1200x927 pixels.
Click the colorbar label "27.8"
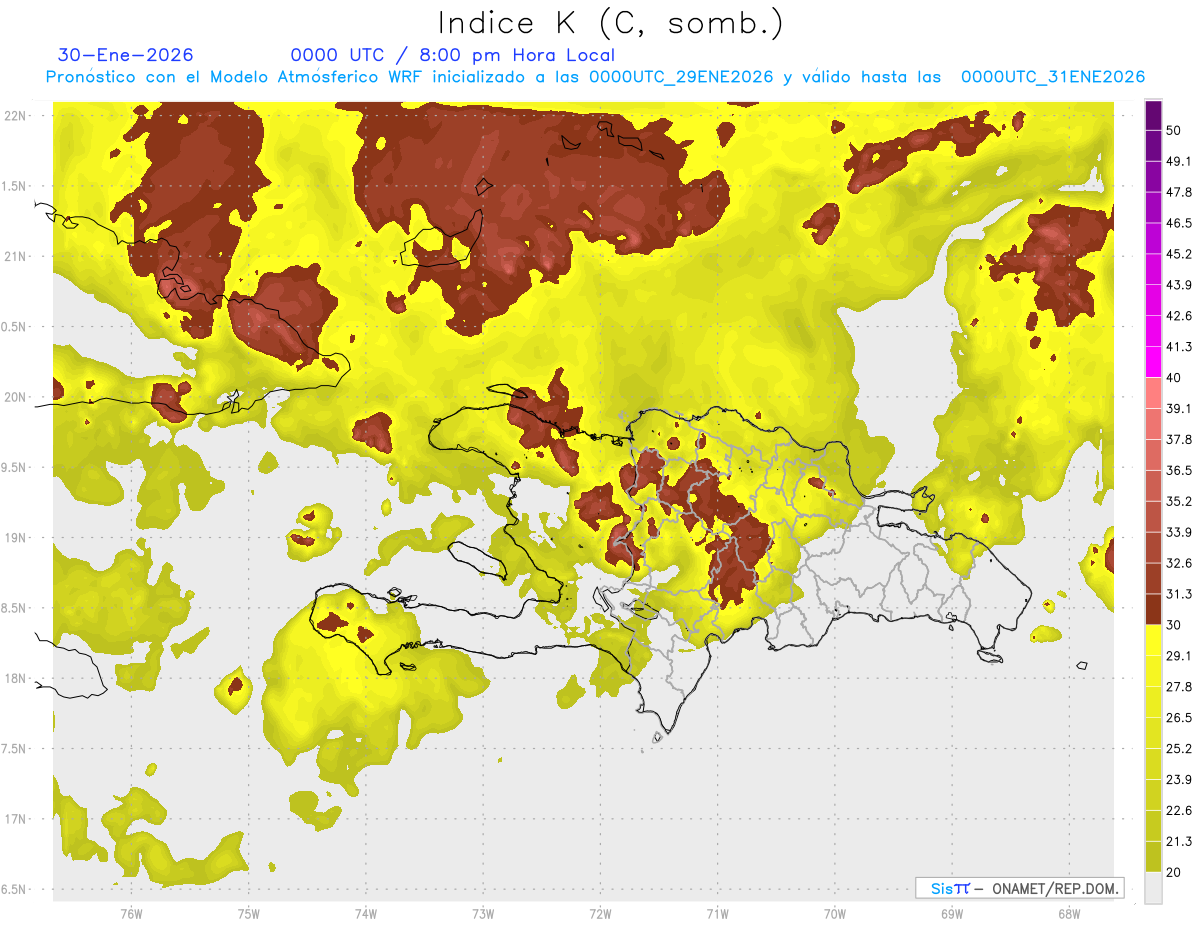tap(1179, 687)
